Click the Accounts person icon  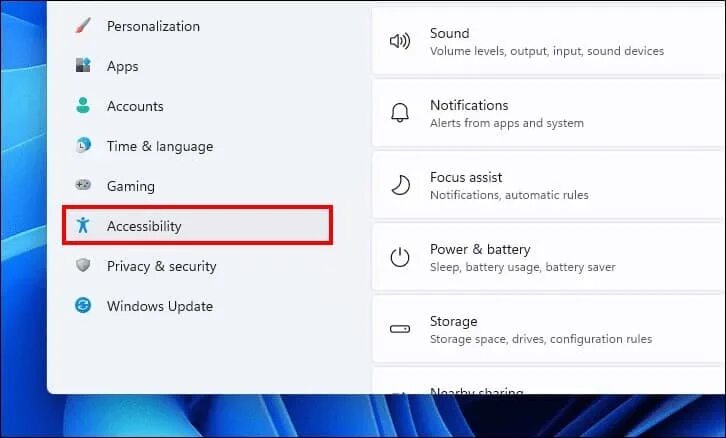click(83, 106)
